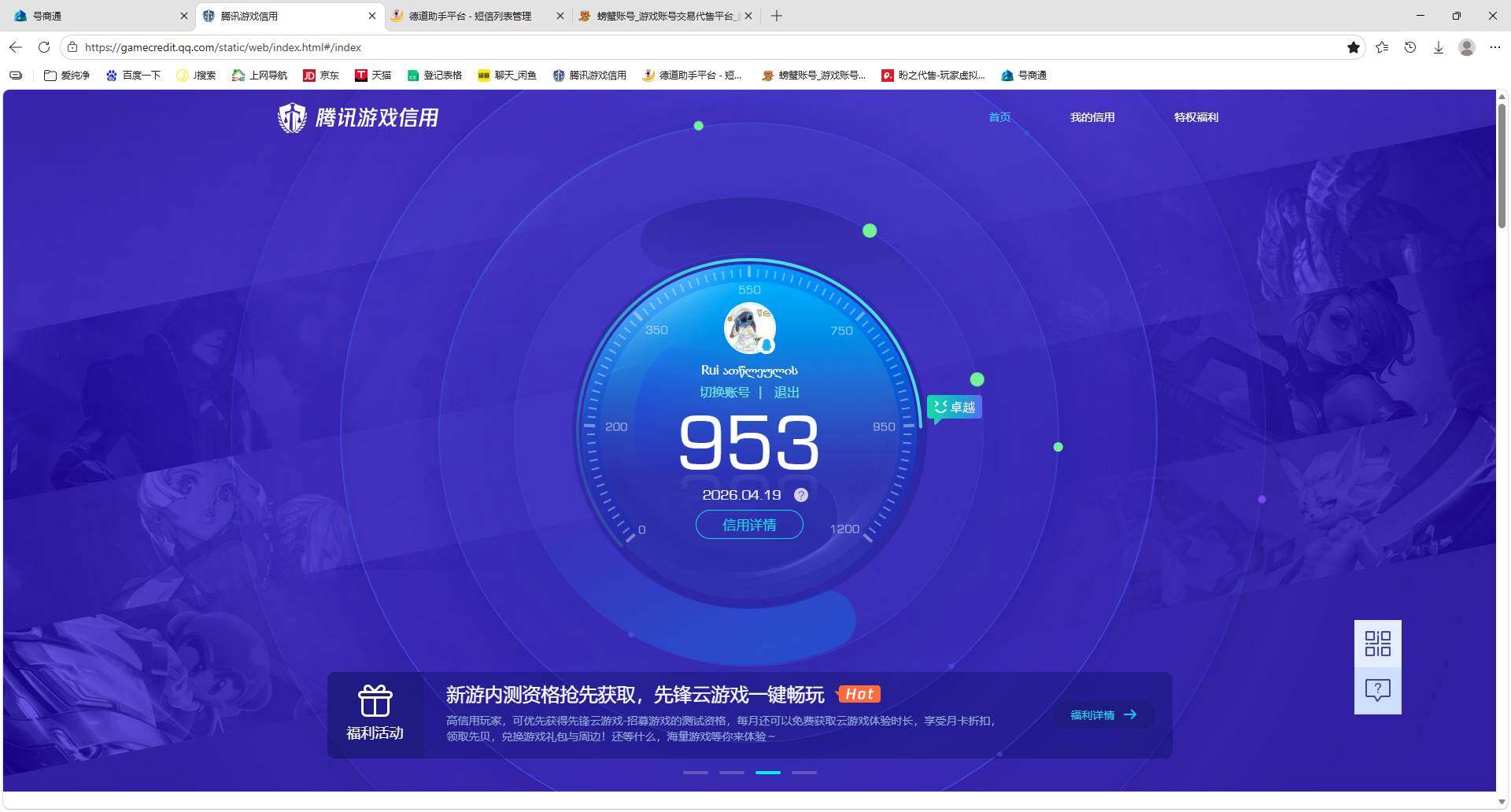Show the QR code floating button
Image resolution: width=1511 pixels, height=812 pixels.
1378,644
